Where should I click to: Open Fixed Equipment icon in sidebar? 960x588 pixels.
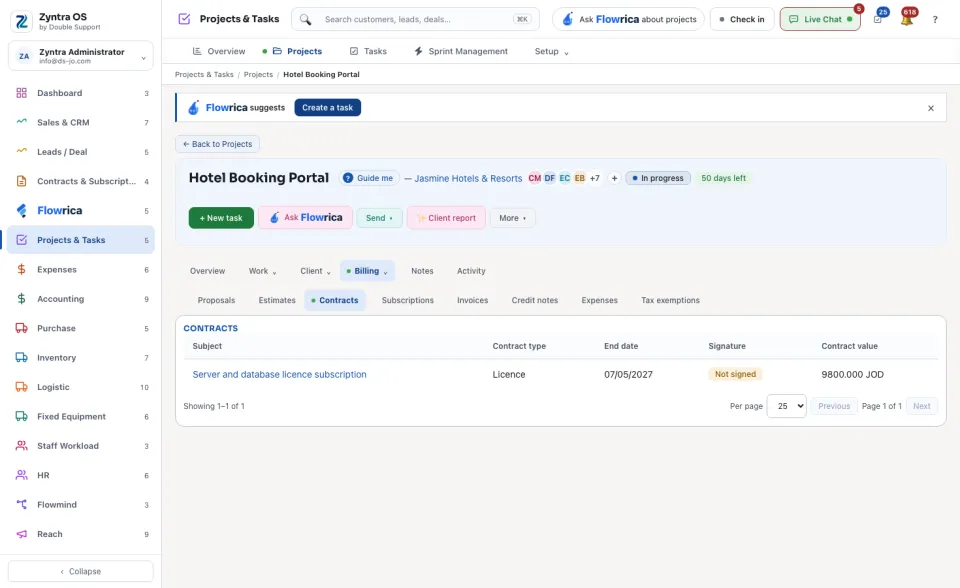coord(21,416)
